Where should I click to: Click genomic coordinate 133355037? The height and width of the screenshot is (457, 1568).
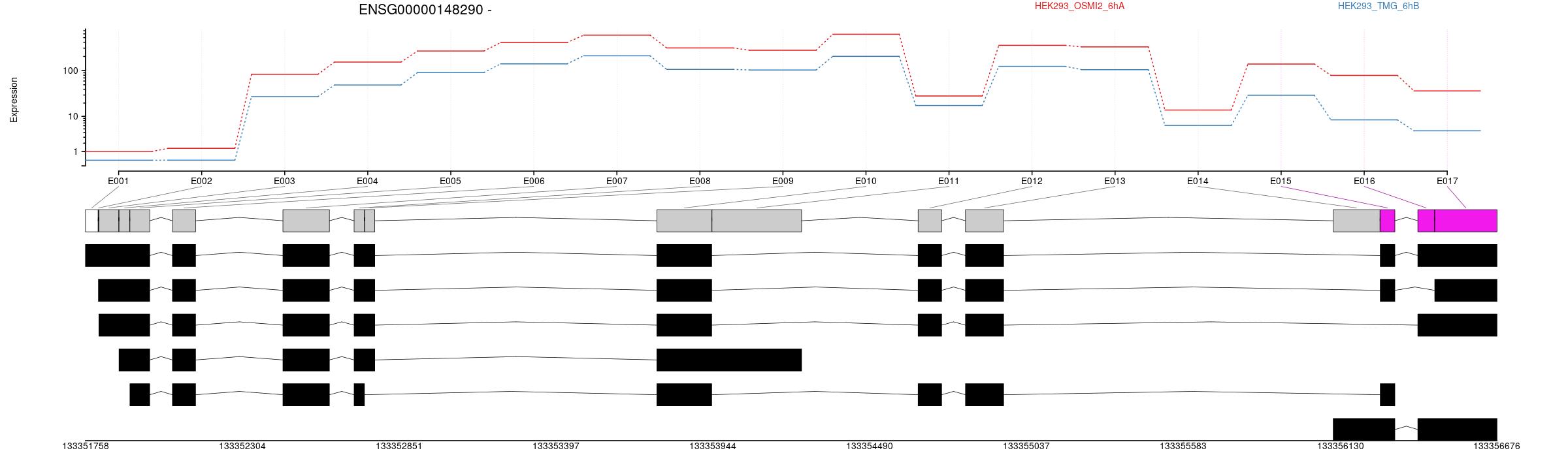[1026, 447]
